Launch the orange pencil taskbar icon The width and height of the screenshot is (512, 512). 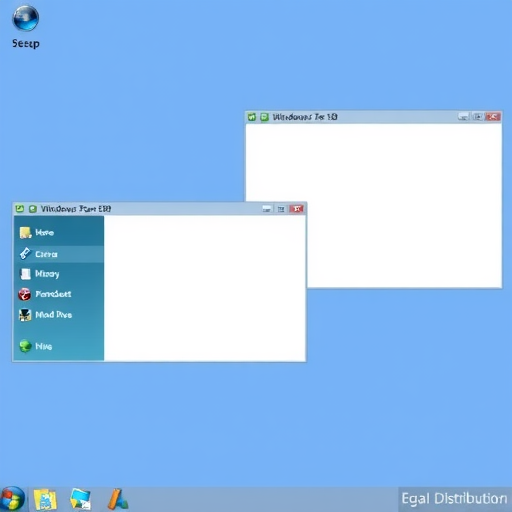click(118, 499)
